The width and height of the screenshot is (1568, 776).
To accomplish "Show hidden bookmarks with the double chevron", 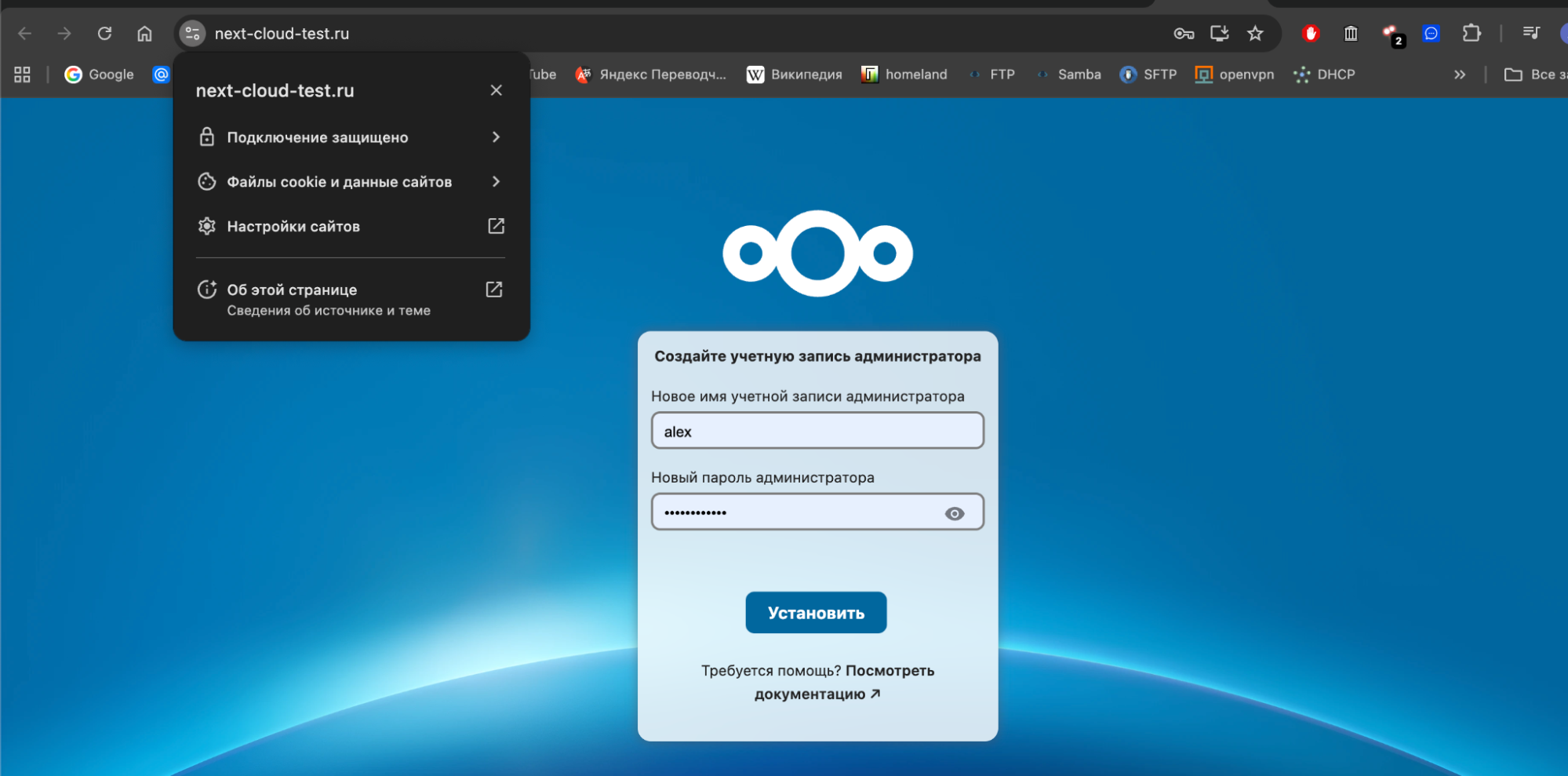I will [x=1460, y=75].
